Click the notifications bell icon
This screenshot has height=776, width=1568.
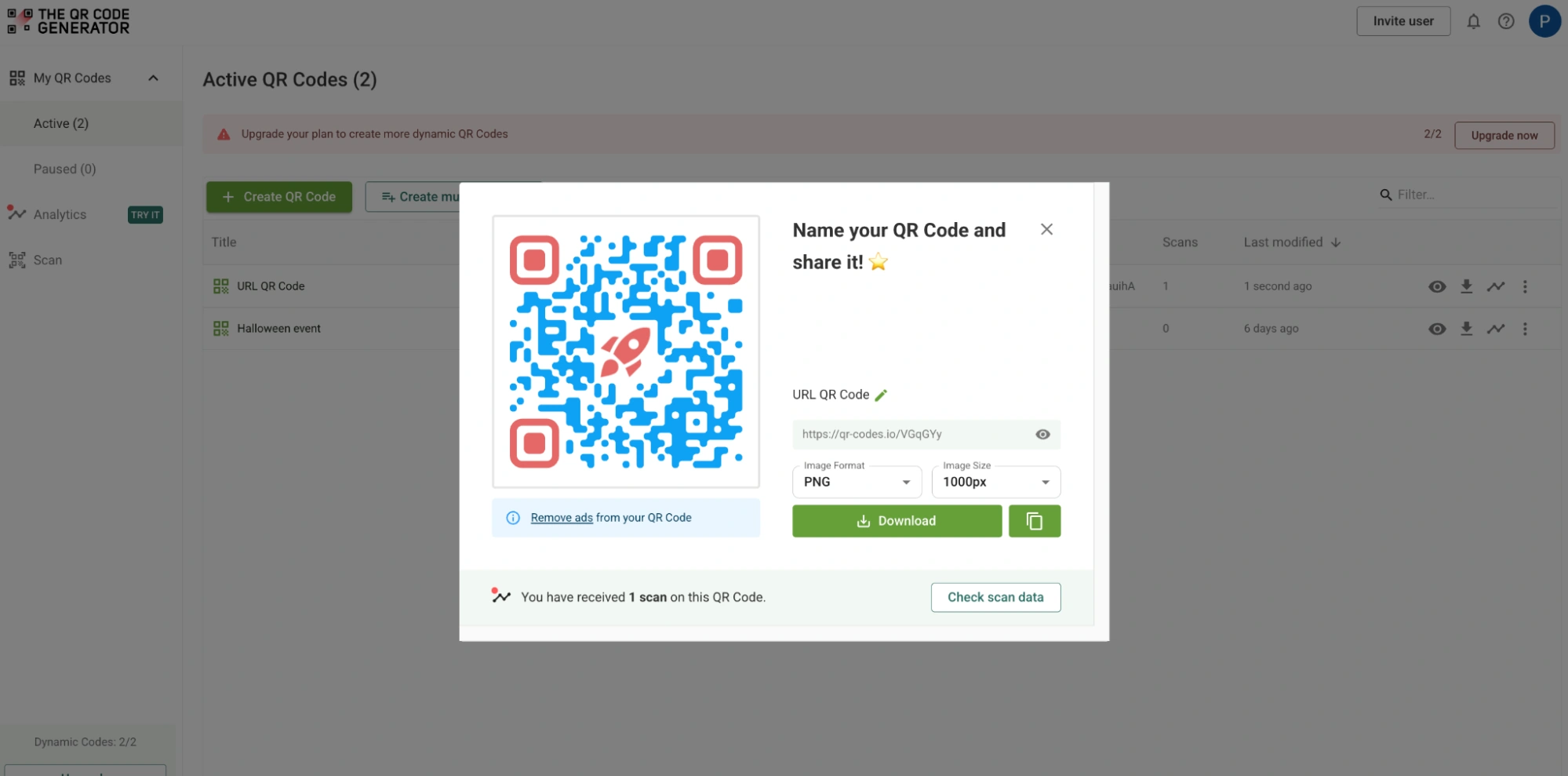point(1473,21)
